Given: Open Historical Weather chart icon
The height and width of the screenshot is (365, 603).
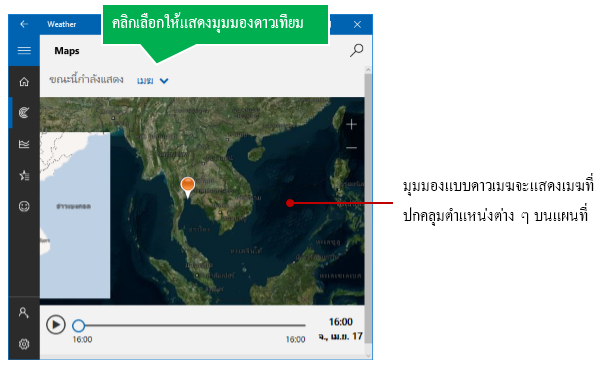Looking at the screenshot, I should [24, 144].
